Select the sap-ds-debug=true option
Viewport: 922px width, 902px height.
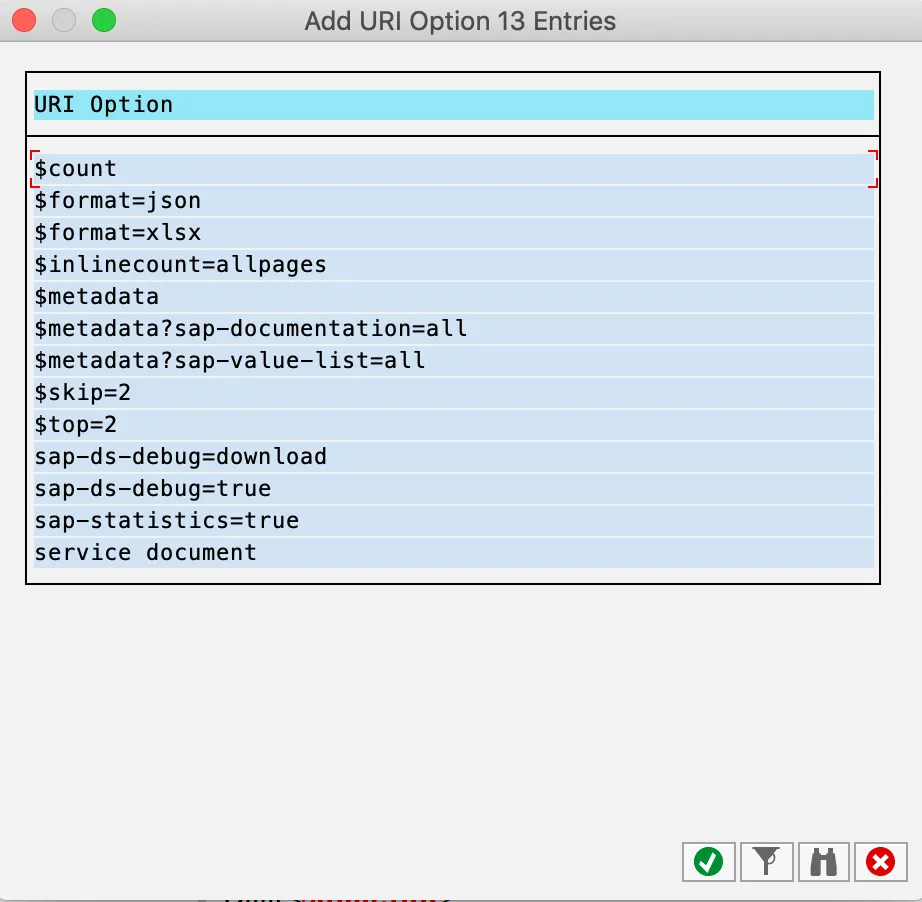[x=152, y=489]
